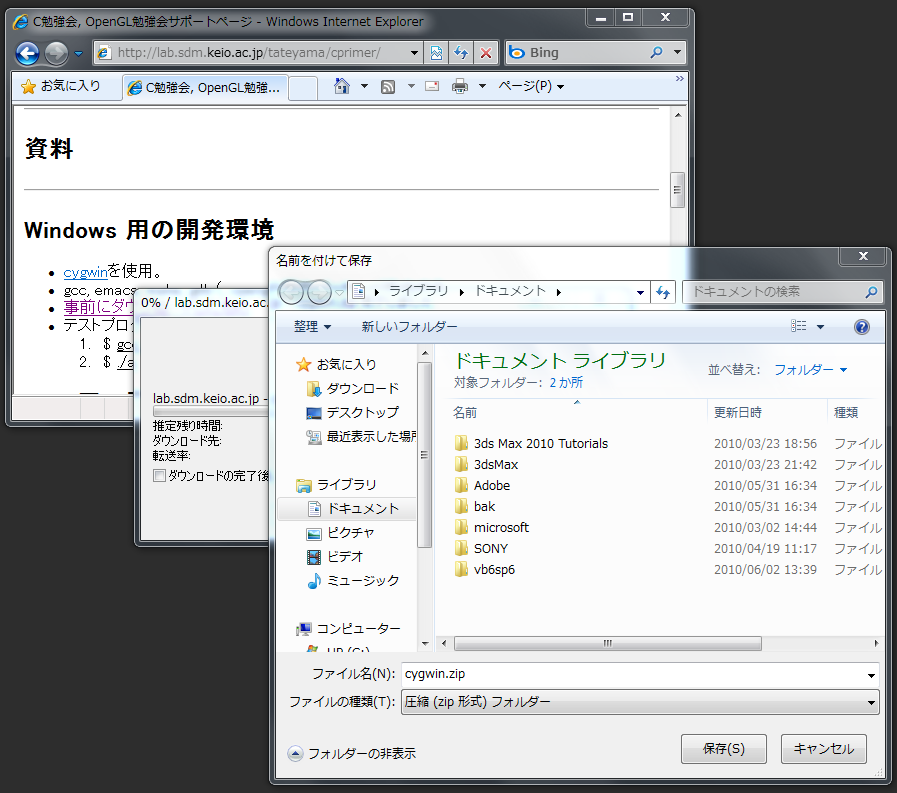897x793 pixels.
Task: Click the IE back arrow button
Action: 27,53
